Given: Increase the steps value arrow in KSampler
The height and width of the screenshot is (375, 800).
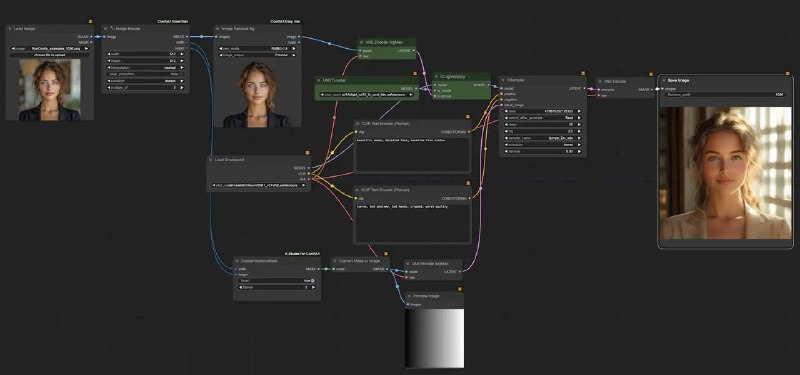Looking at the screenshot, I should pos(579,124).
